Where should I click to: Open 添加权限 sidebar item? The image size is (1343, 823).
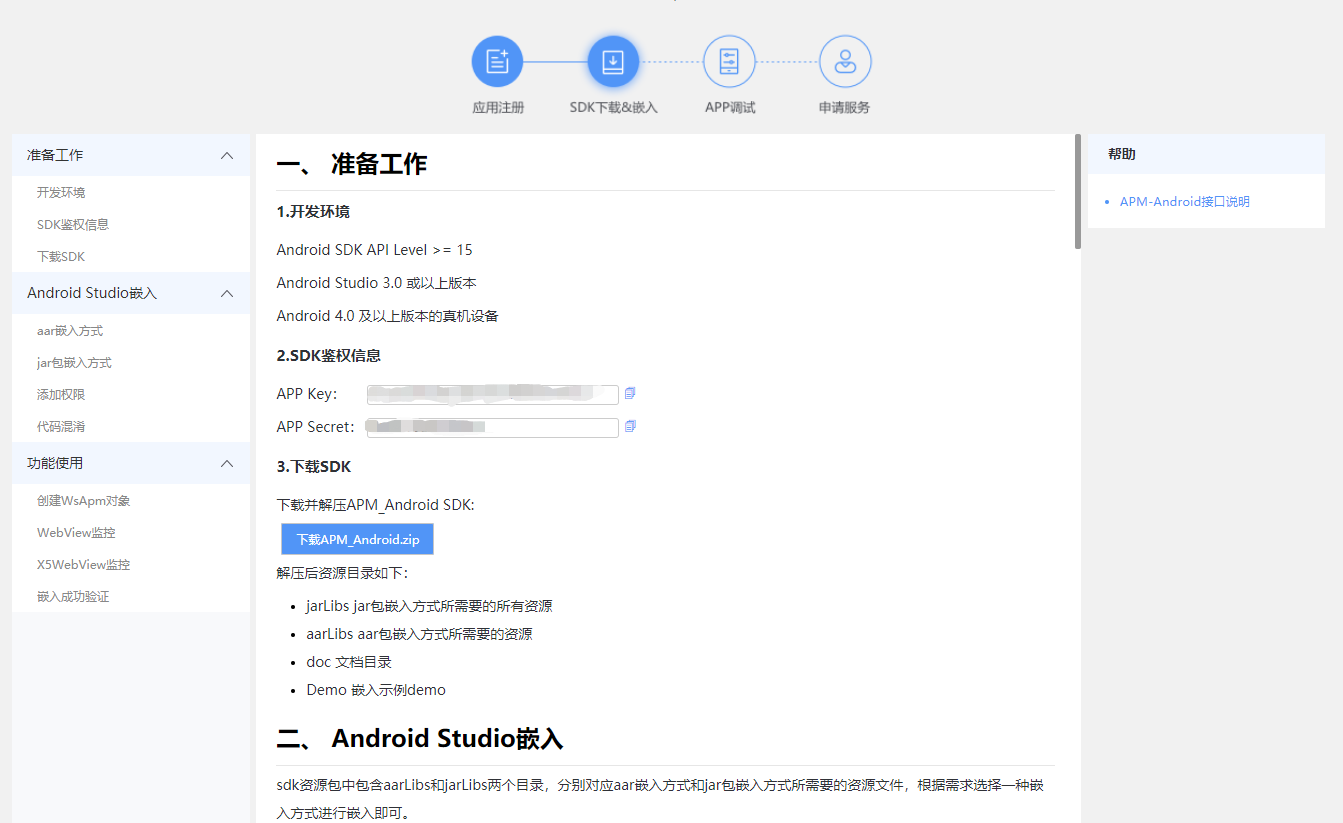(x=61, y=394)
